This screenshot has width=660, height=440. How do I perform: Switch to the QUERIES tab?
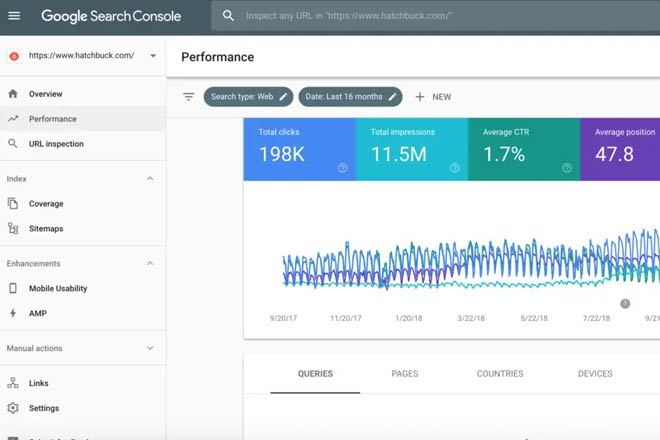pos(315,373)
